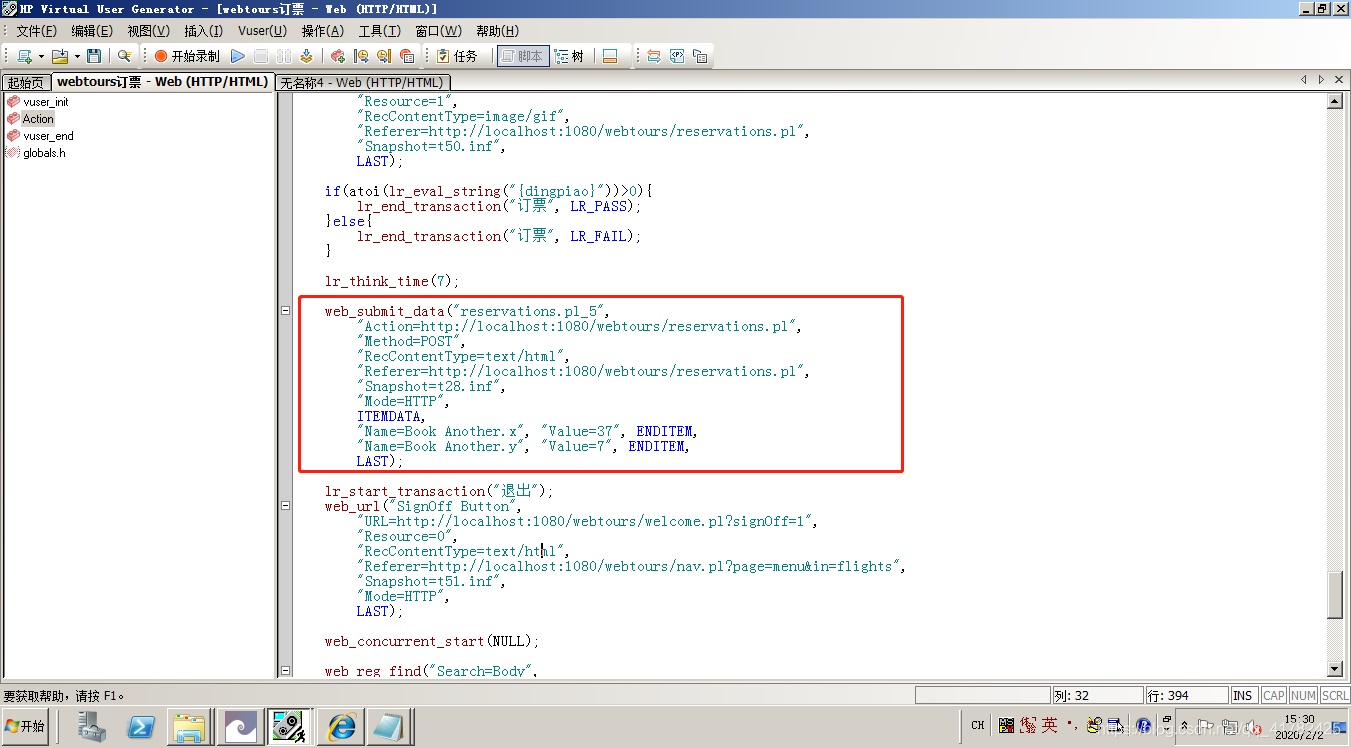Open PowerShell from the taskbar
The image size is (1351, 748).
click(141, 726)
